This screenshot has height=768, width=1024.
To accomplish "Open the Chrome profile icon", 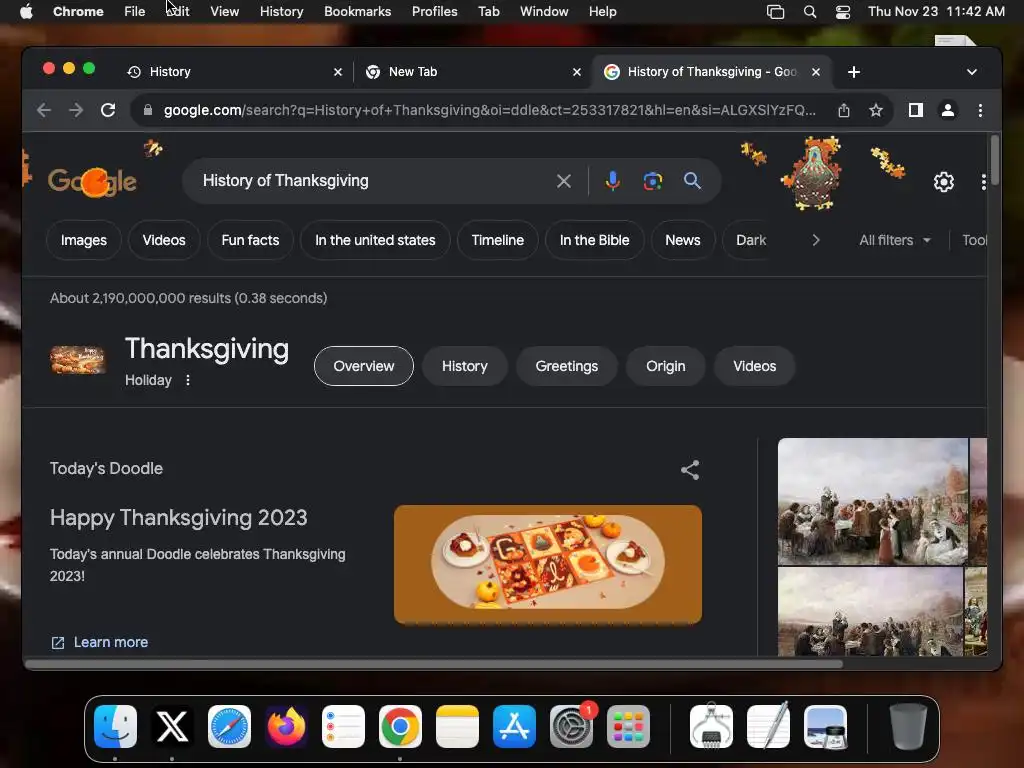I will pyautogui.click(x=948, y=110).
